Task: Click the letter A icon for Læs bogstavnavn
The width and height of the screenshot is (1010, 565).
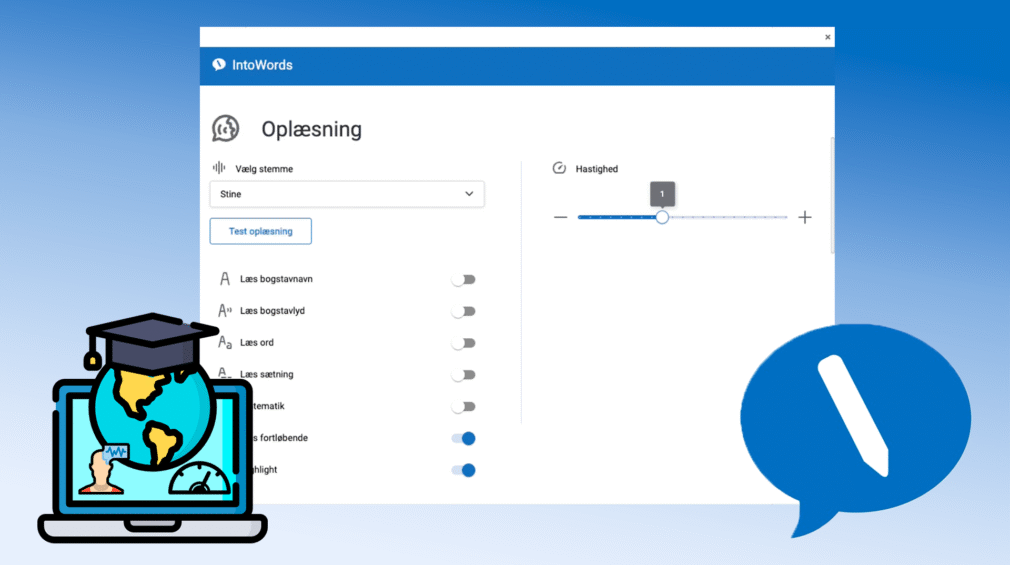Action: tap(225, 279)
